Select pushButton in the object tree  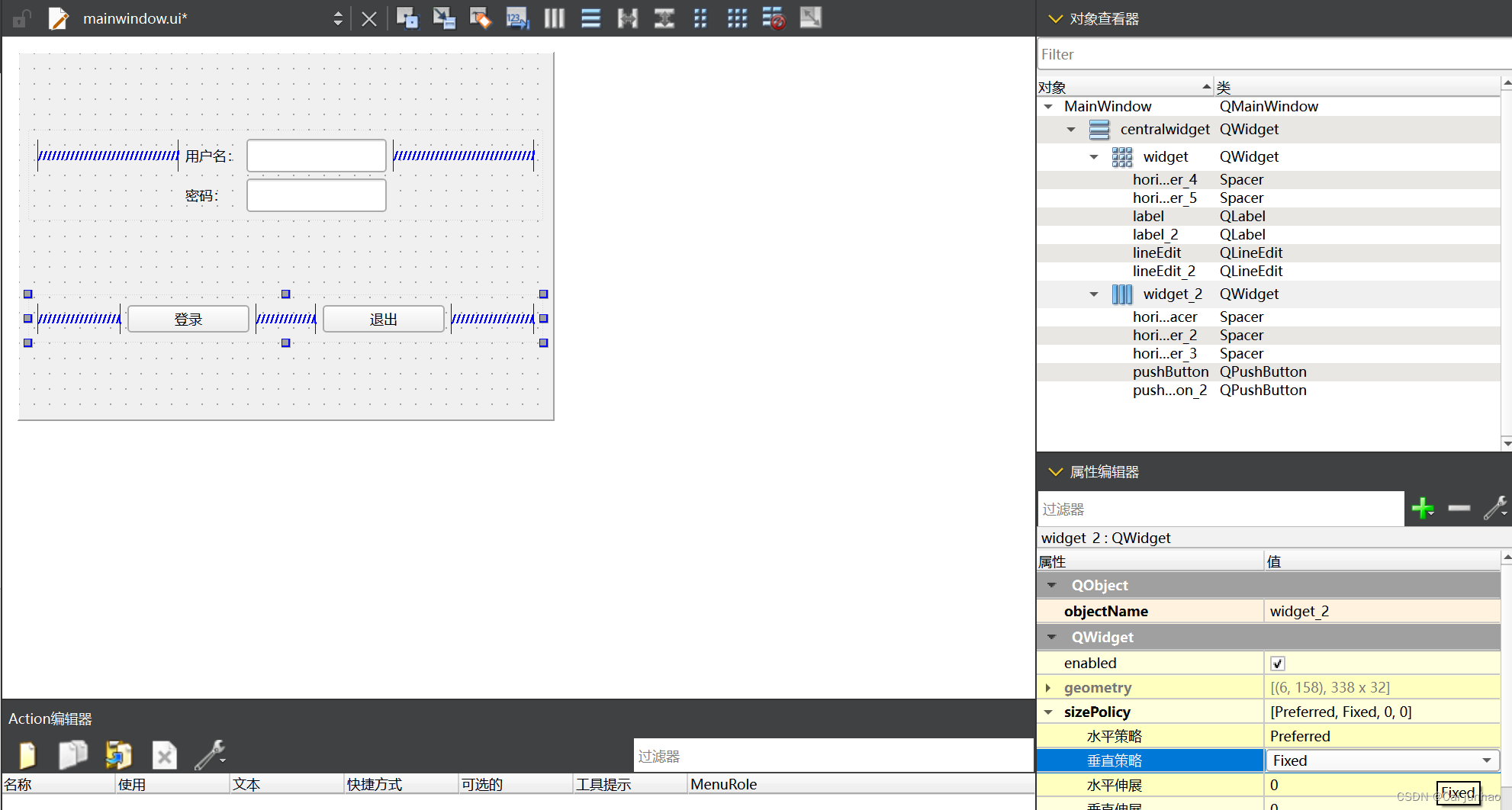click(x=1269, y=372)
